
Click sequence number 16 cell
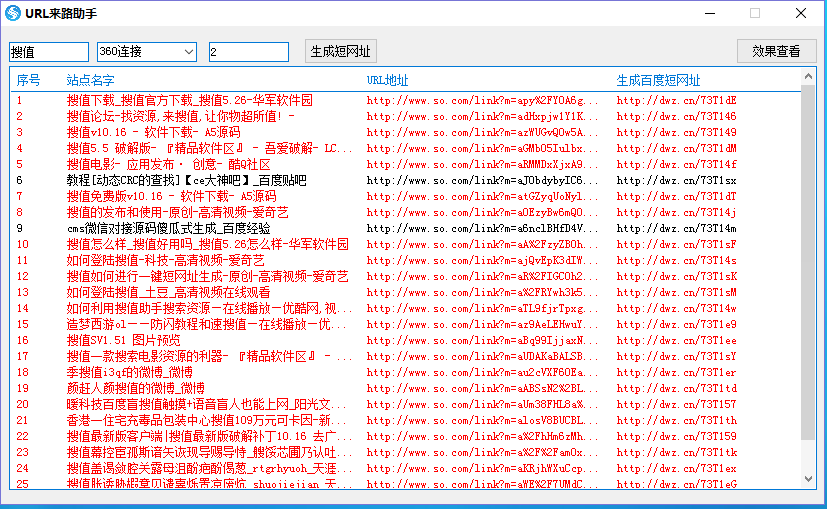pos(22,340)
